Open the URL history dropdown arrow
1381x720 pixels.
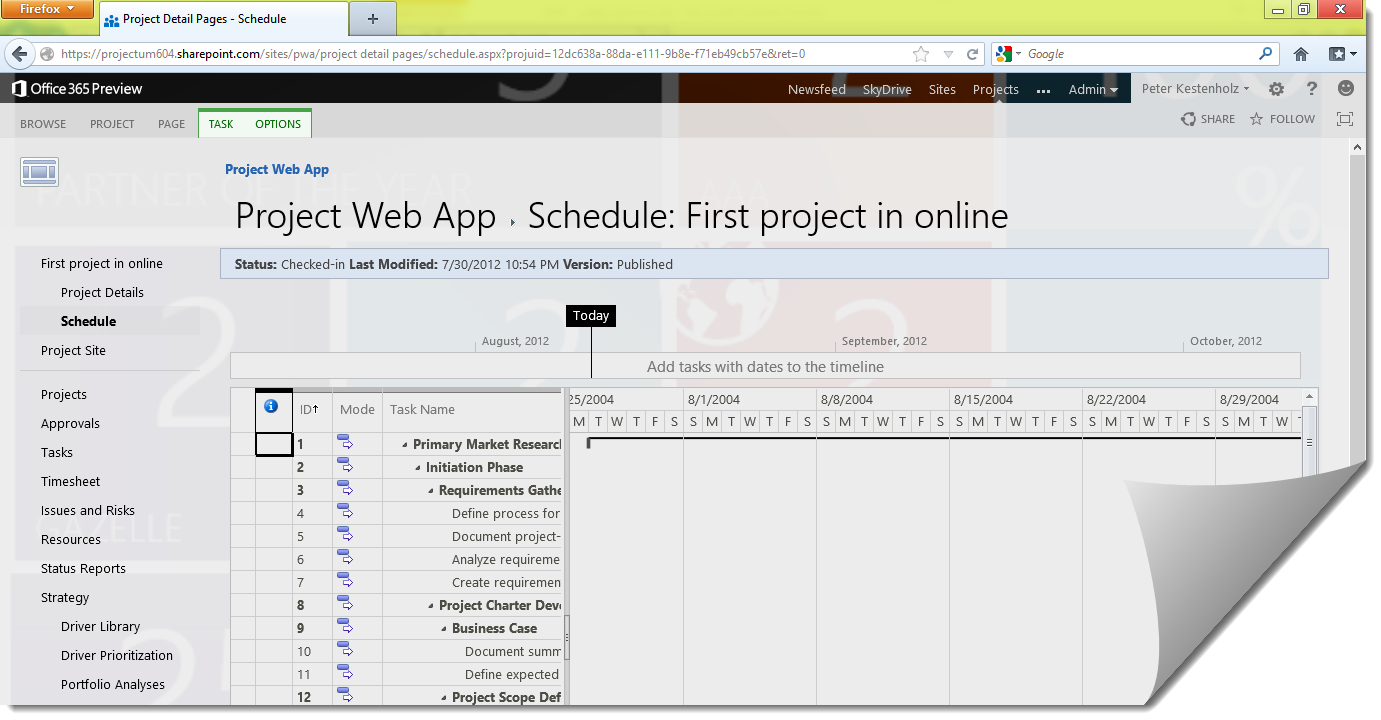click(948, 54)
